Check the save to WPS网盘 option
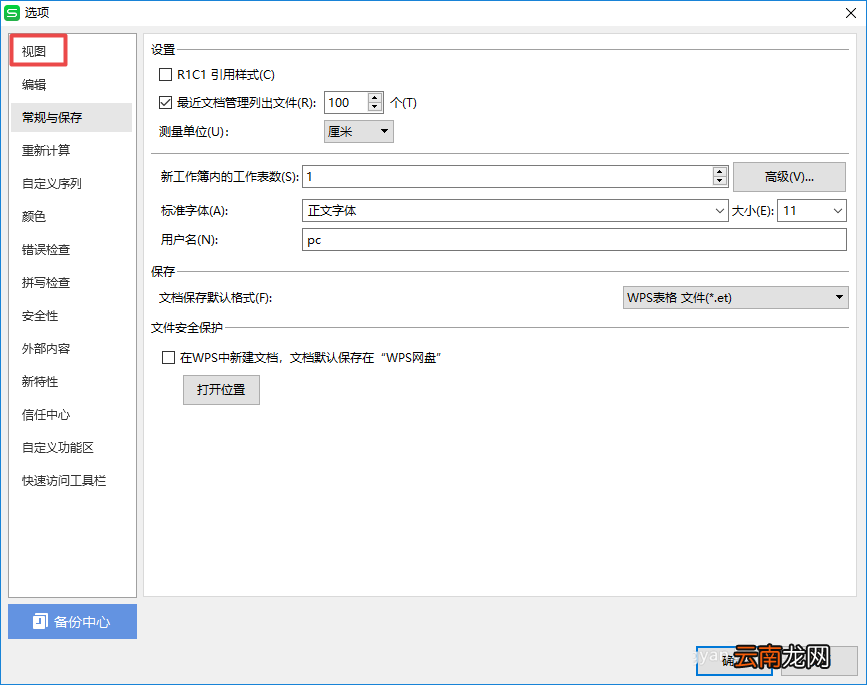This screenshot has width=867, height=685. click(168, 357)
